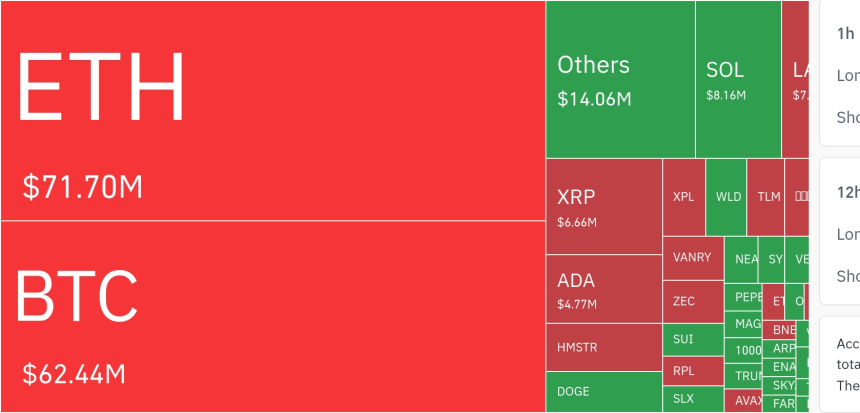Screen dimensions: 860x413
Task: Select the ZEC tile
Action: [693, 302]
